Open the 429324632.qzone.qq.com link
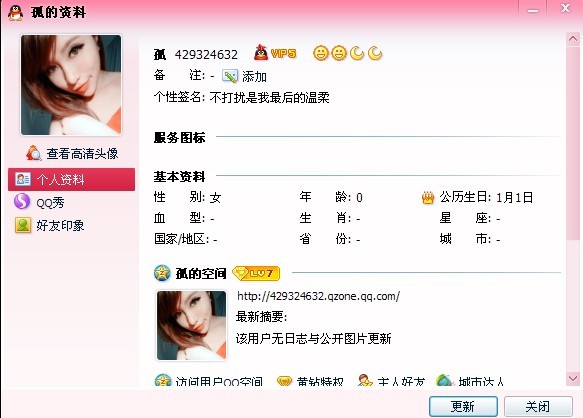583x418 pixels. point(318,296)
